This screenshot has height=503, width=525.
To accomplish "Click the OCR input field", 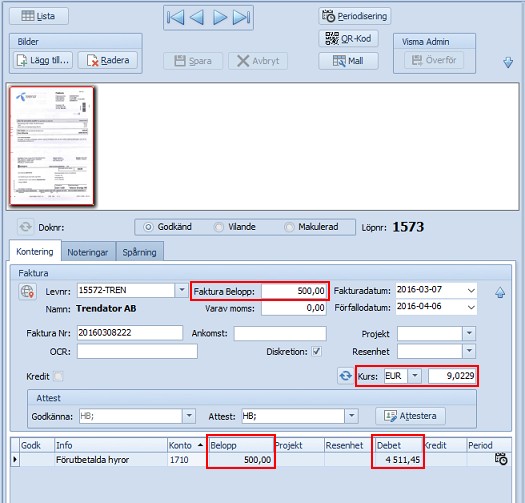I will (137, 352).
